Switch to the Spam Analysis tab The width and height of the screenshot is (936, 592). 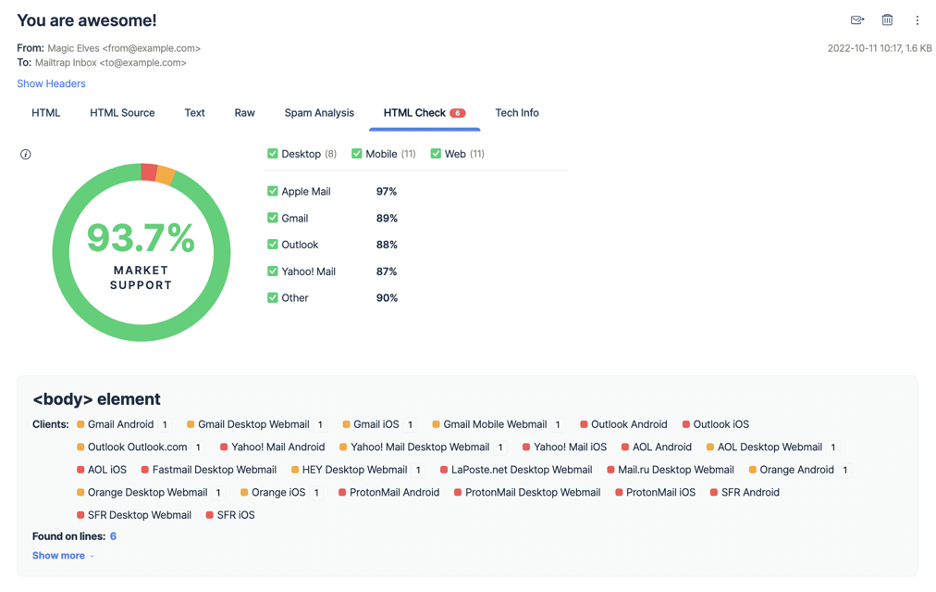pyautogui.click(x=319, y=113)
